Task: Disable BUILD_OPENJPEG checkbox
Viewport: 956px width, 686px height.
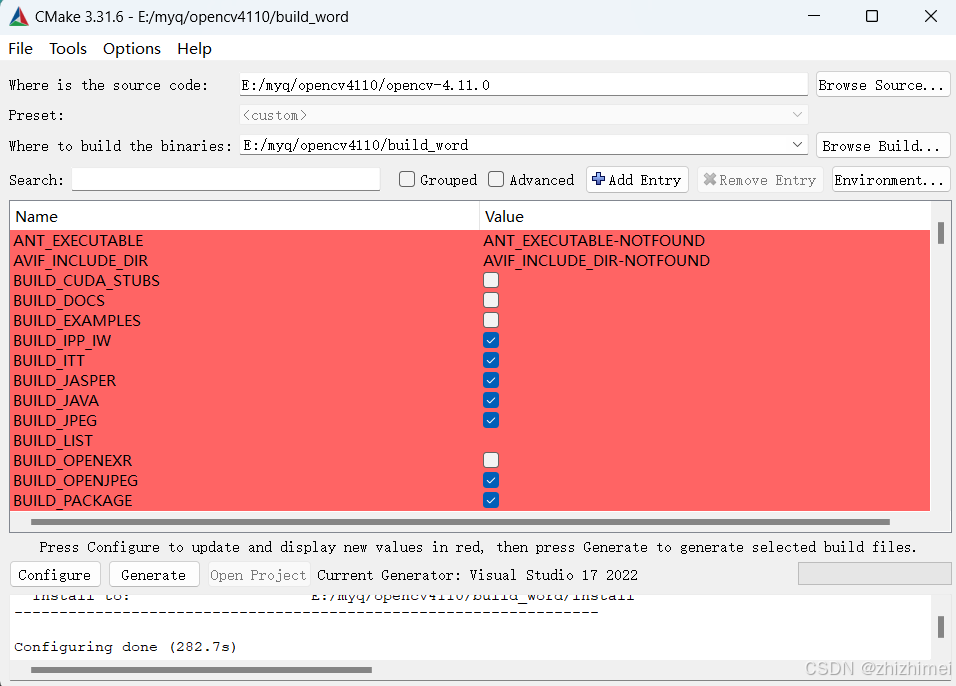Action: pyautogui.click(x=491, y=481)
